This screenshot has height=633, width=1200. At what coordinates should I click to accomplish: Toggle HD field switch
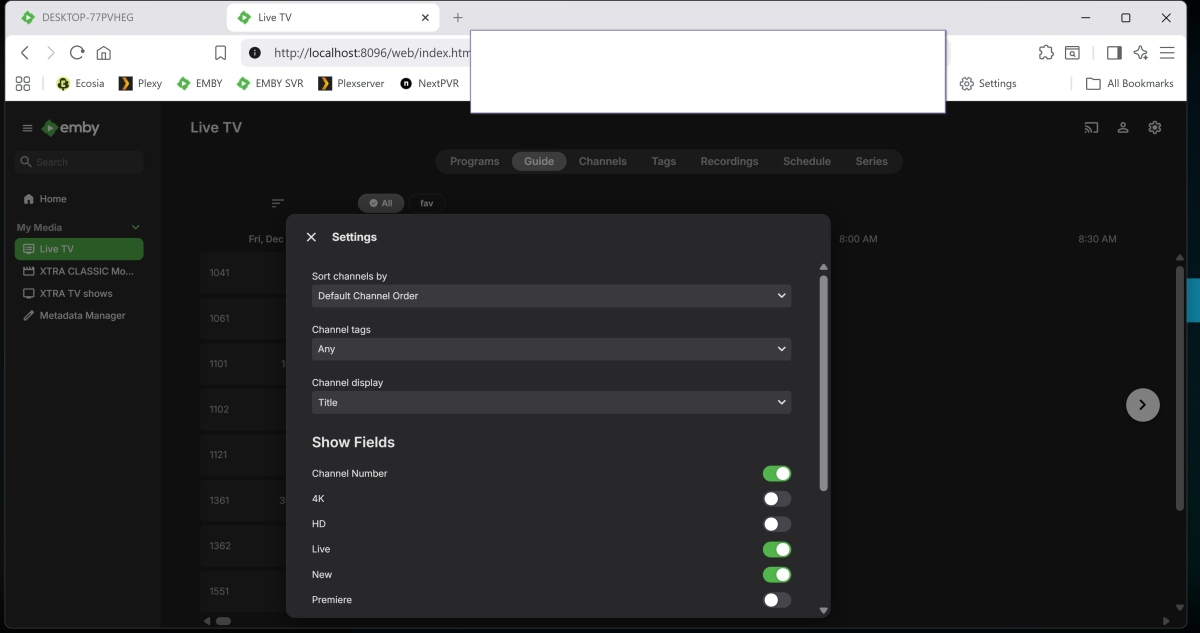tap(777, 524)
